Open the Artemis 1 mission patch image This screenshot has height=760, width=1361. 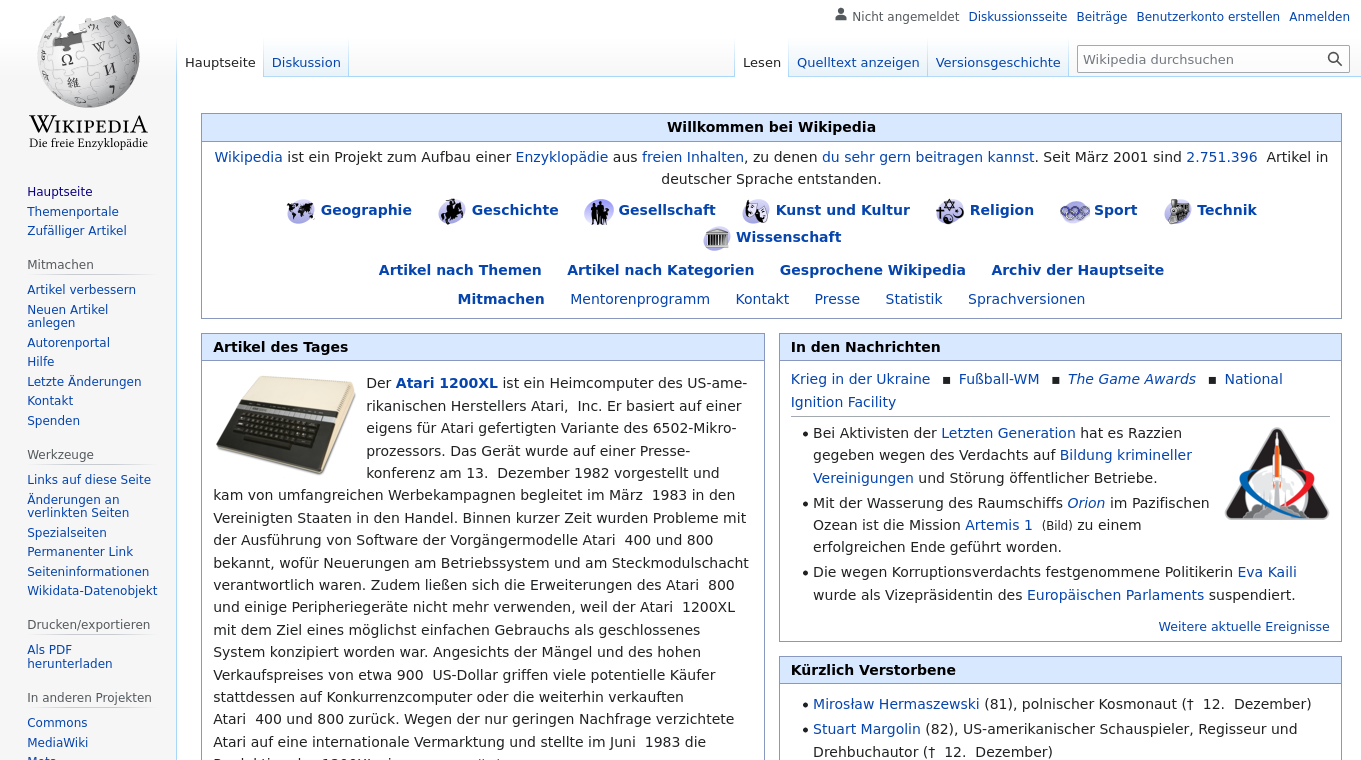click(x=1276, y=475)
